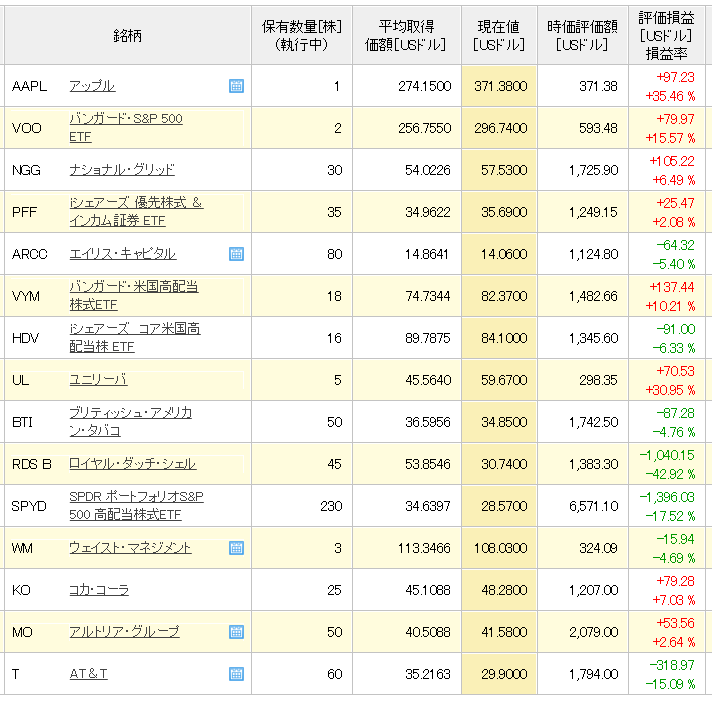712x703 pixels.
Task: Open the ユニリーバ link
Action: [98, 380]
